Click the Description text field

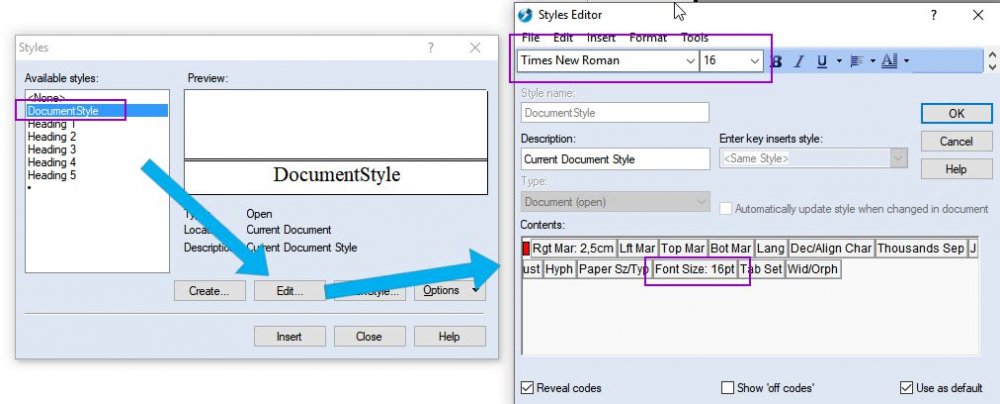(615, 159)
